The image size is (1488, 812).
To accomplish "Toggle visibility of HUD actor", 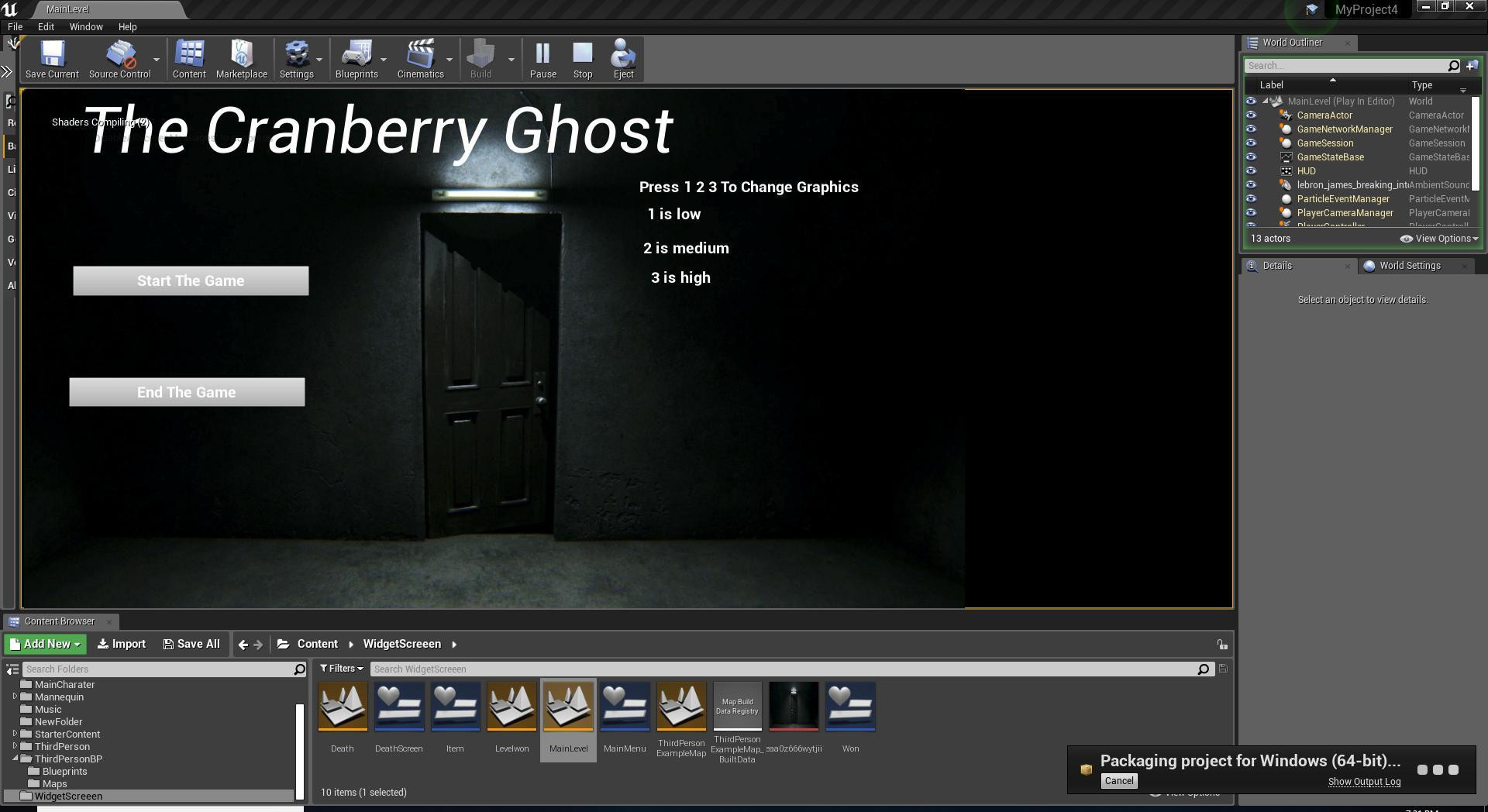I will click(1251, 171).
